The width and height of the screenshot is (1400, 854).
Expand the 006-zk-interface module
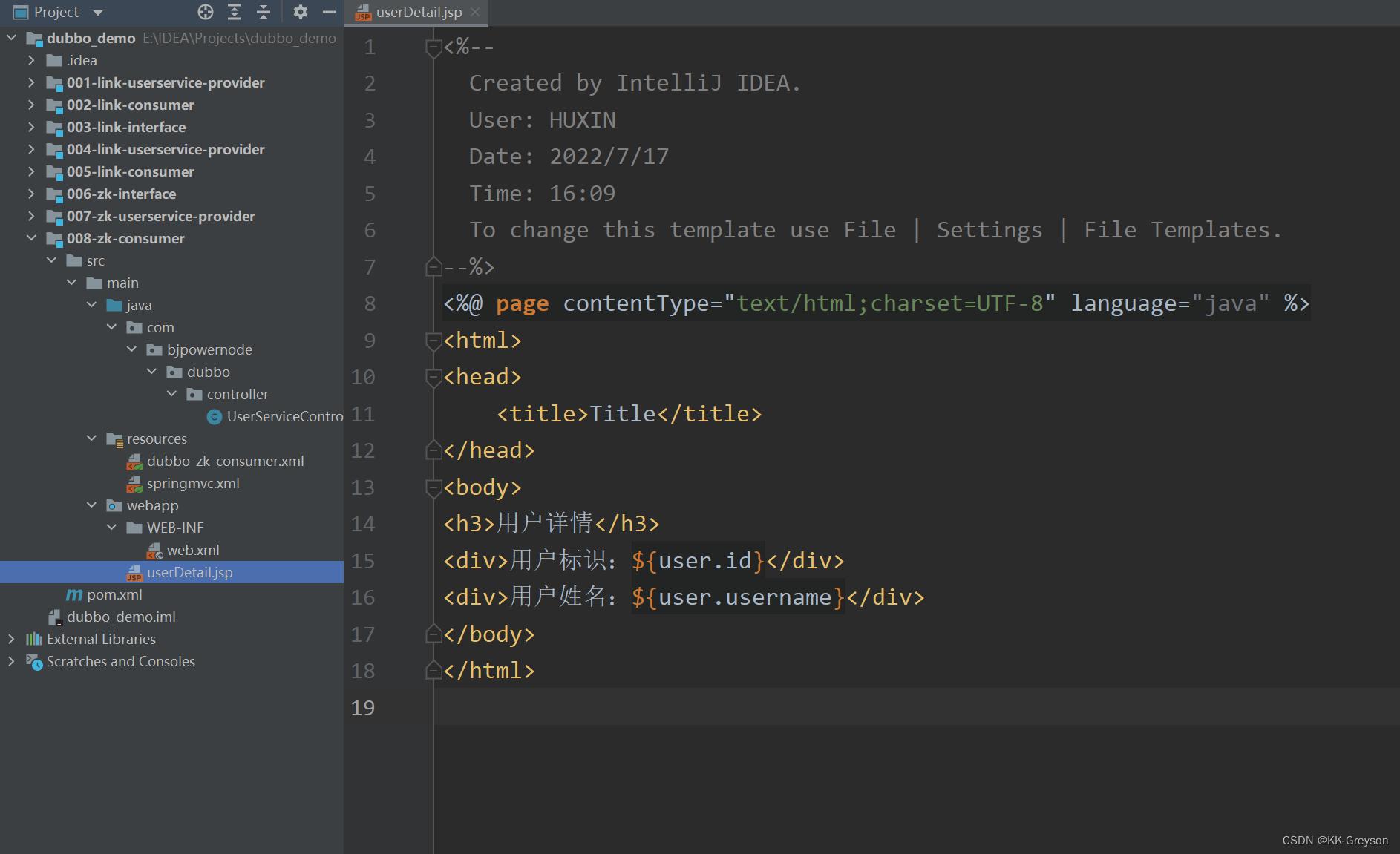point(31,194)
